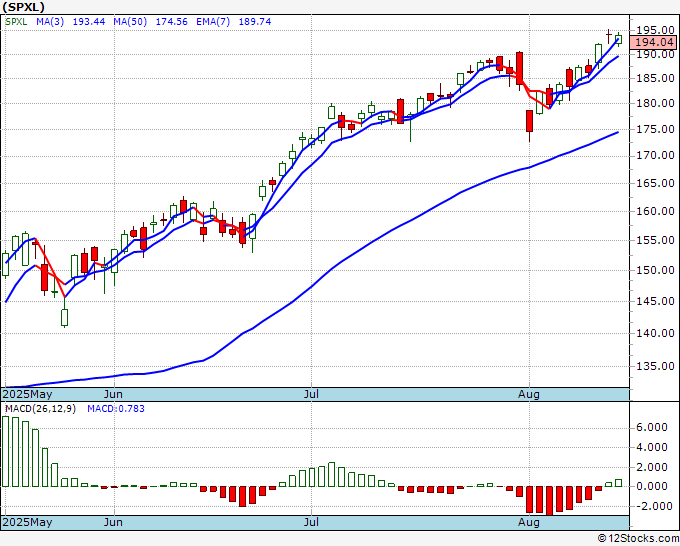680x546 pixels.
Task: Click the 4.000 MACD axis label
Action: coord(652,448)
